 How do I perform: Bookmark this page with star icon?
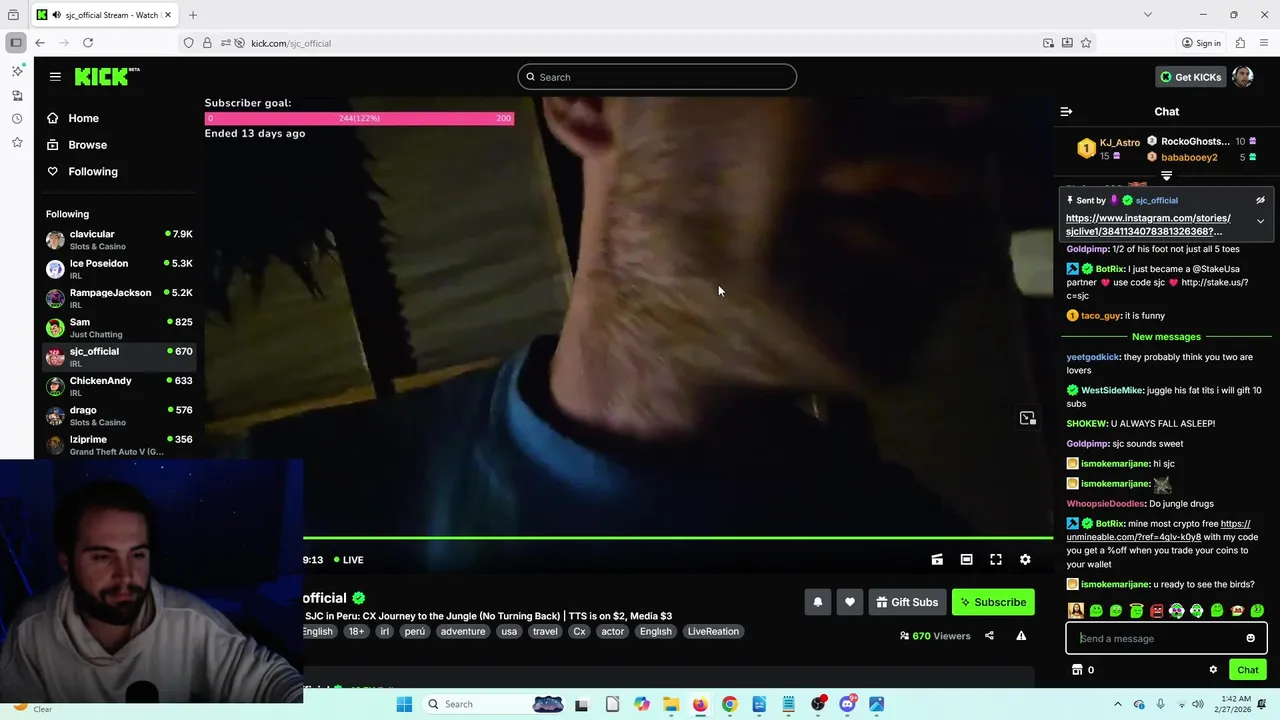[x=1086, y=43]
